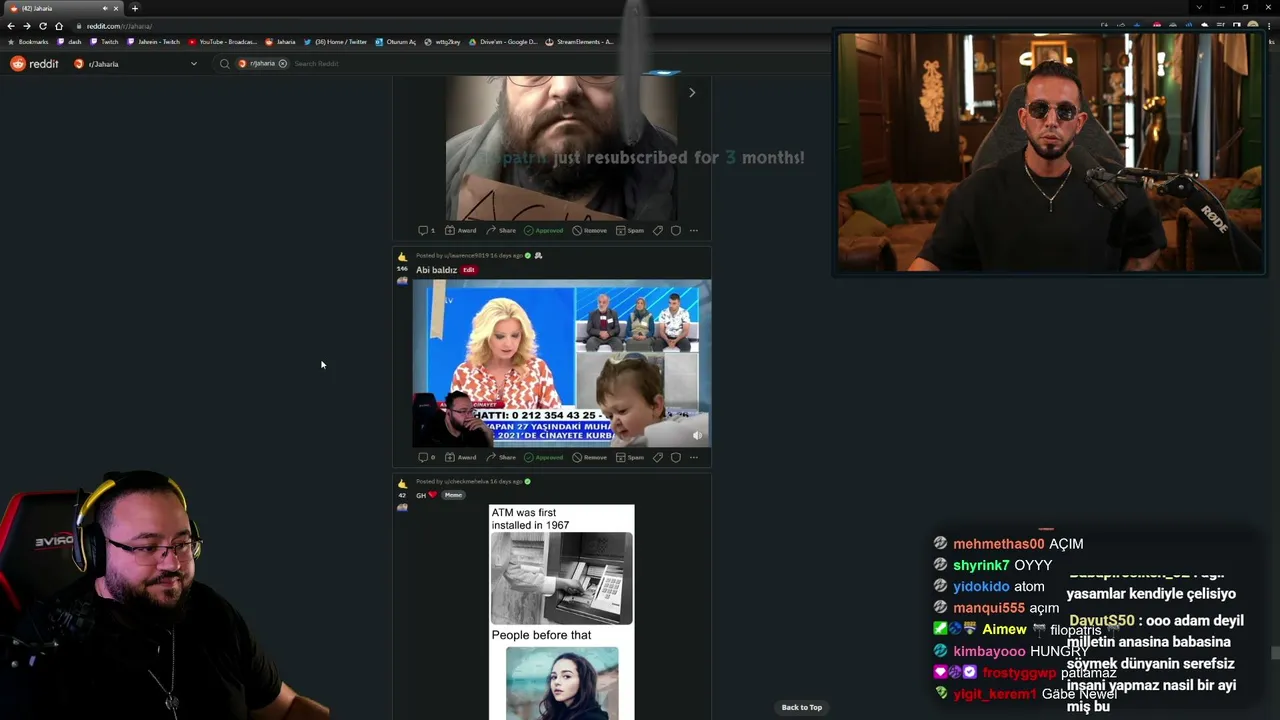1280x720 pixels.
Task: Expand the r/Jaharia community dropdown
Action: [x=194, y=64]
